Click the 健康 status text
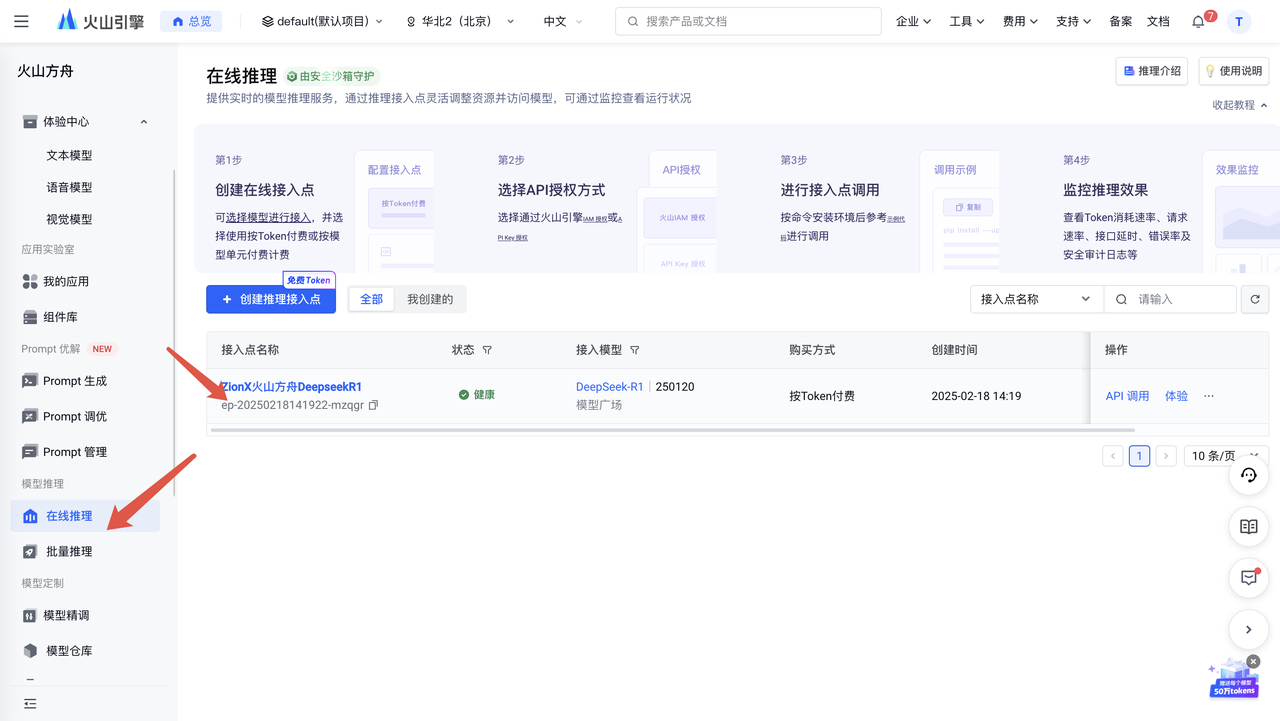Screen dimensions: 1280x721 [484, 395]
